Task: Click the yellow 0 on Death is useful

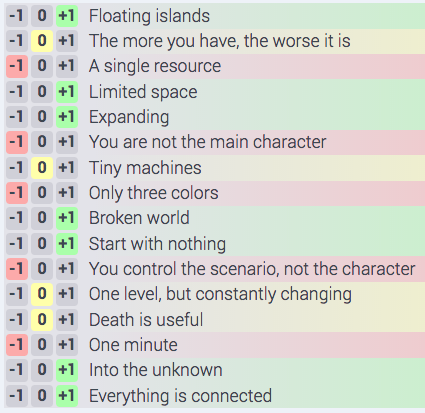Action: point(42,320)
